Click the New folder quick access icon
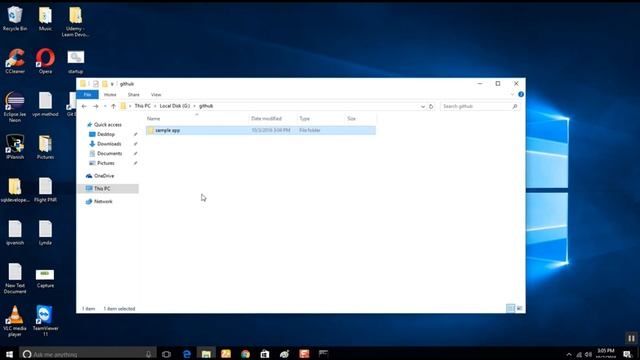 point(105,84)
